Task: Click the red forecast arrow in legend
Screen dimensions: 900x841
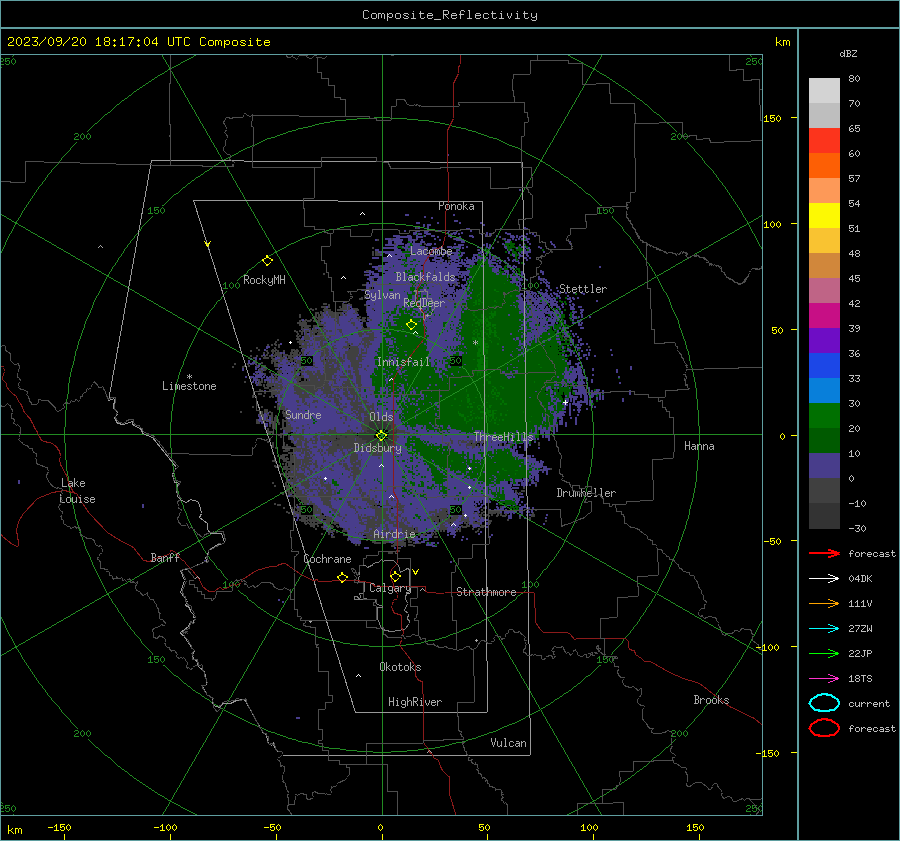Action: pos(824,553)
